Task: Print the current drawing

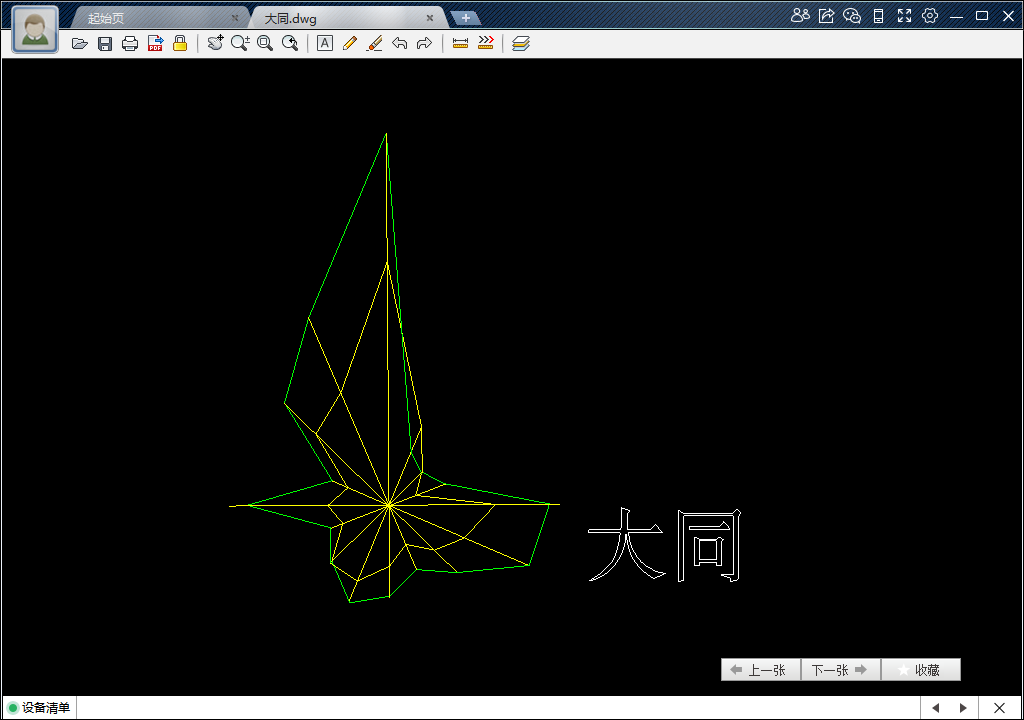Action: tap(130, 44)
